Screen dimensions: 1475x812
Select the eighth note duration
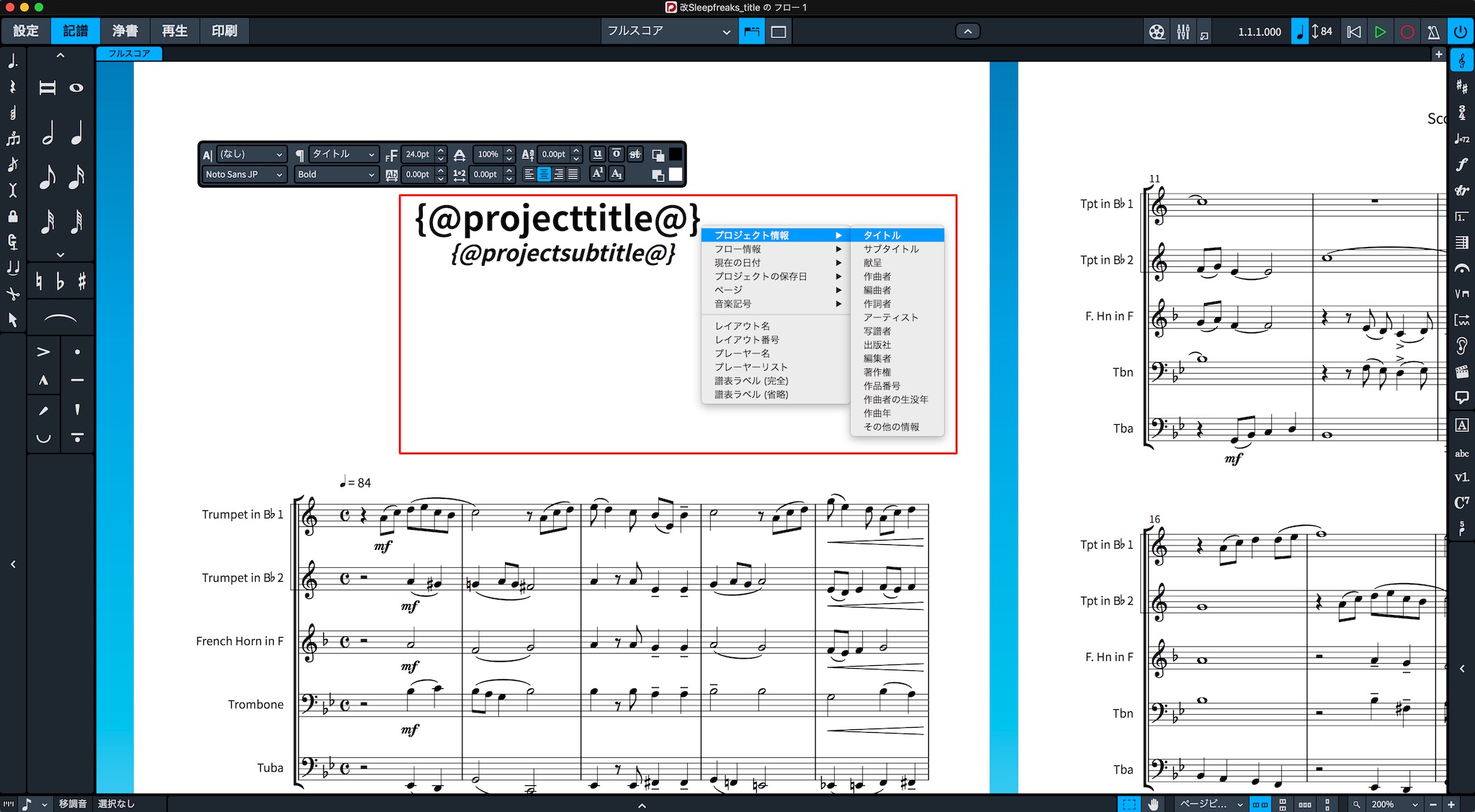pos(48,176)
